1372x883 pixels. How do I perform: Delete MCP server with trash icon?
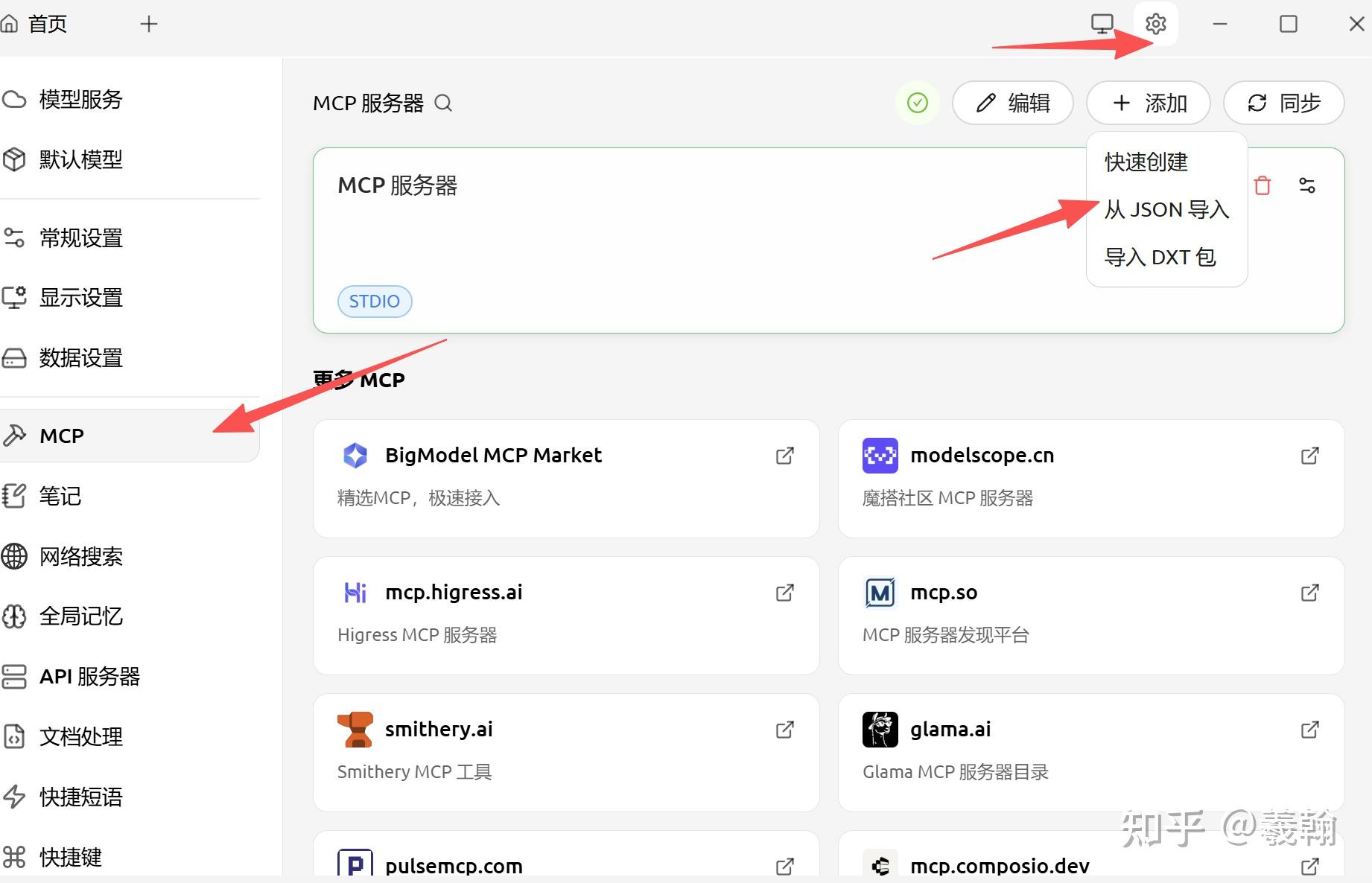1263,185
